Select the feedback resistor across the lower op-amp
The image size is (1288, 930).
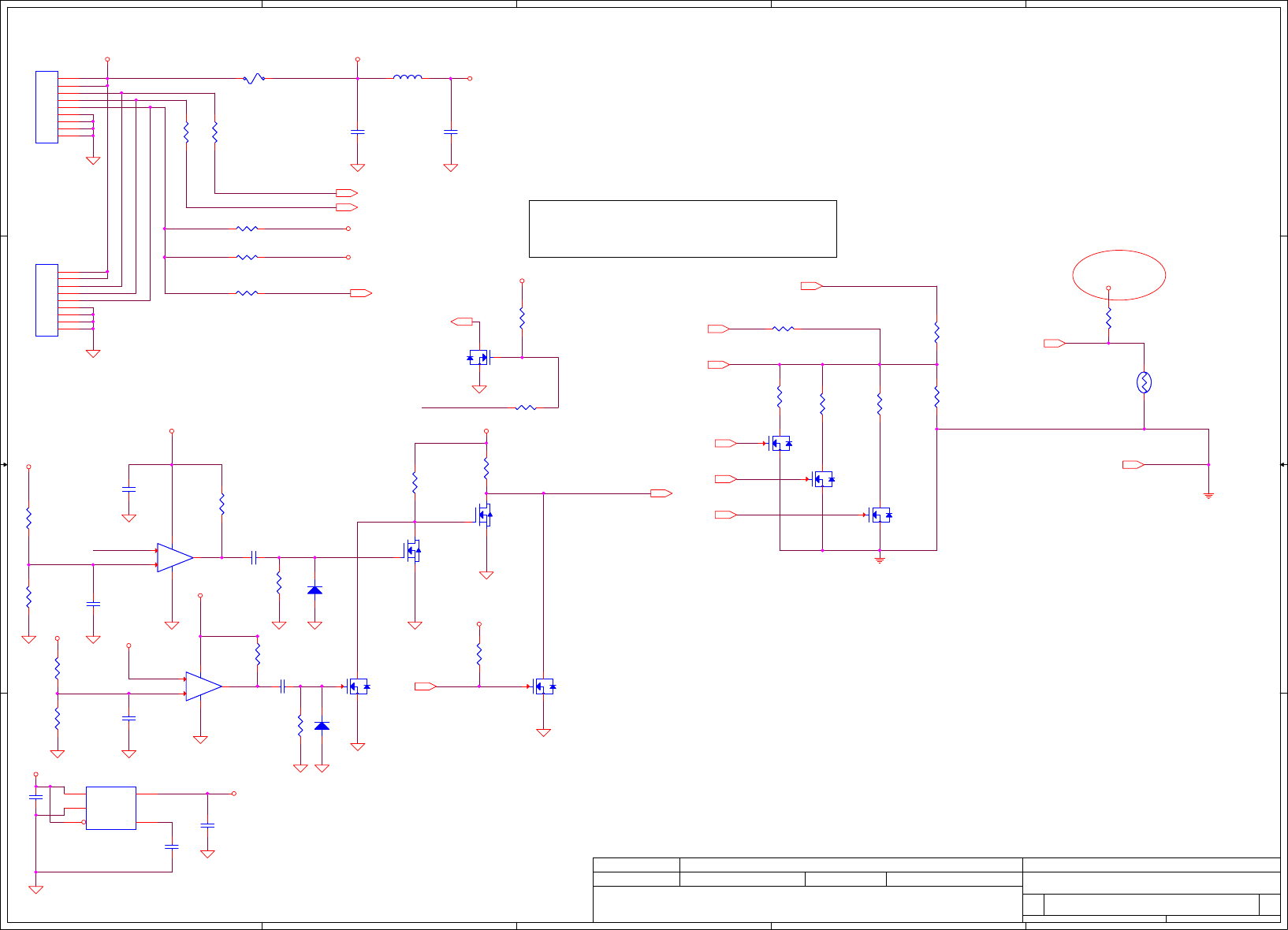click(258, 654)
